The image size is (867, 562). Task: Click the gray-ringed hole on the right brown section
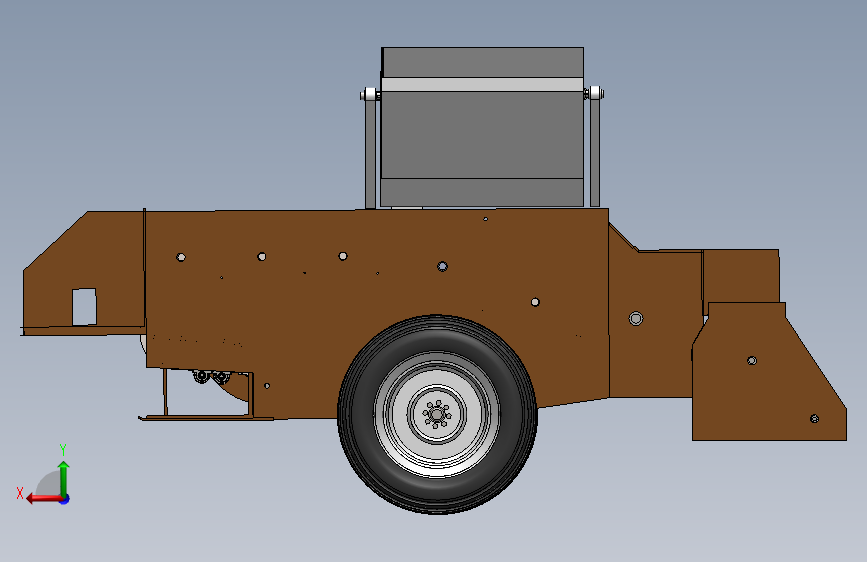(x=636, y=319)
